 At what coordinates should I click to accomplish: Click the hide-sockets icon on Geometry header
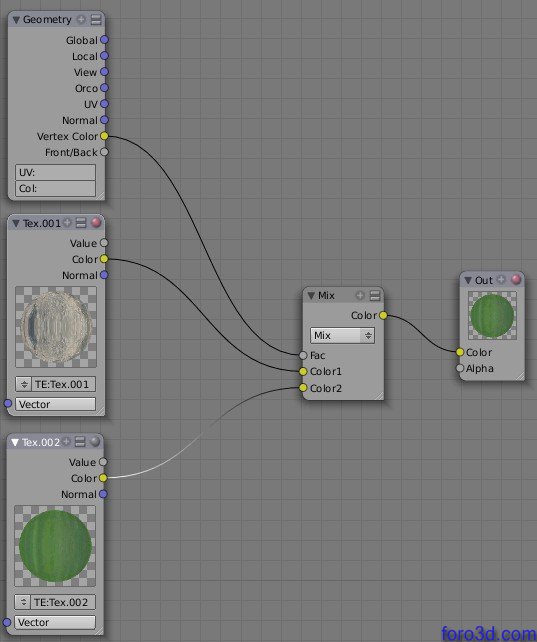pos(96,19)
